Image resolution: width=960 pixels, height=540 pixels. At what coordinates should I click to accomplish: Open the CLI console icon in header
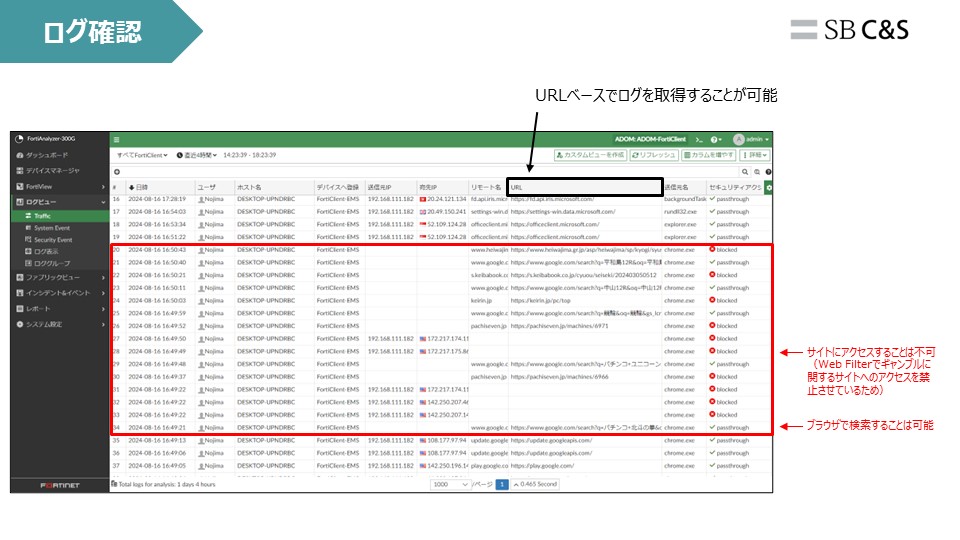click(x=699, y=140)
